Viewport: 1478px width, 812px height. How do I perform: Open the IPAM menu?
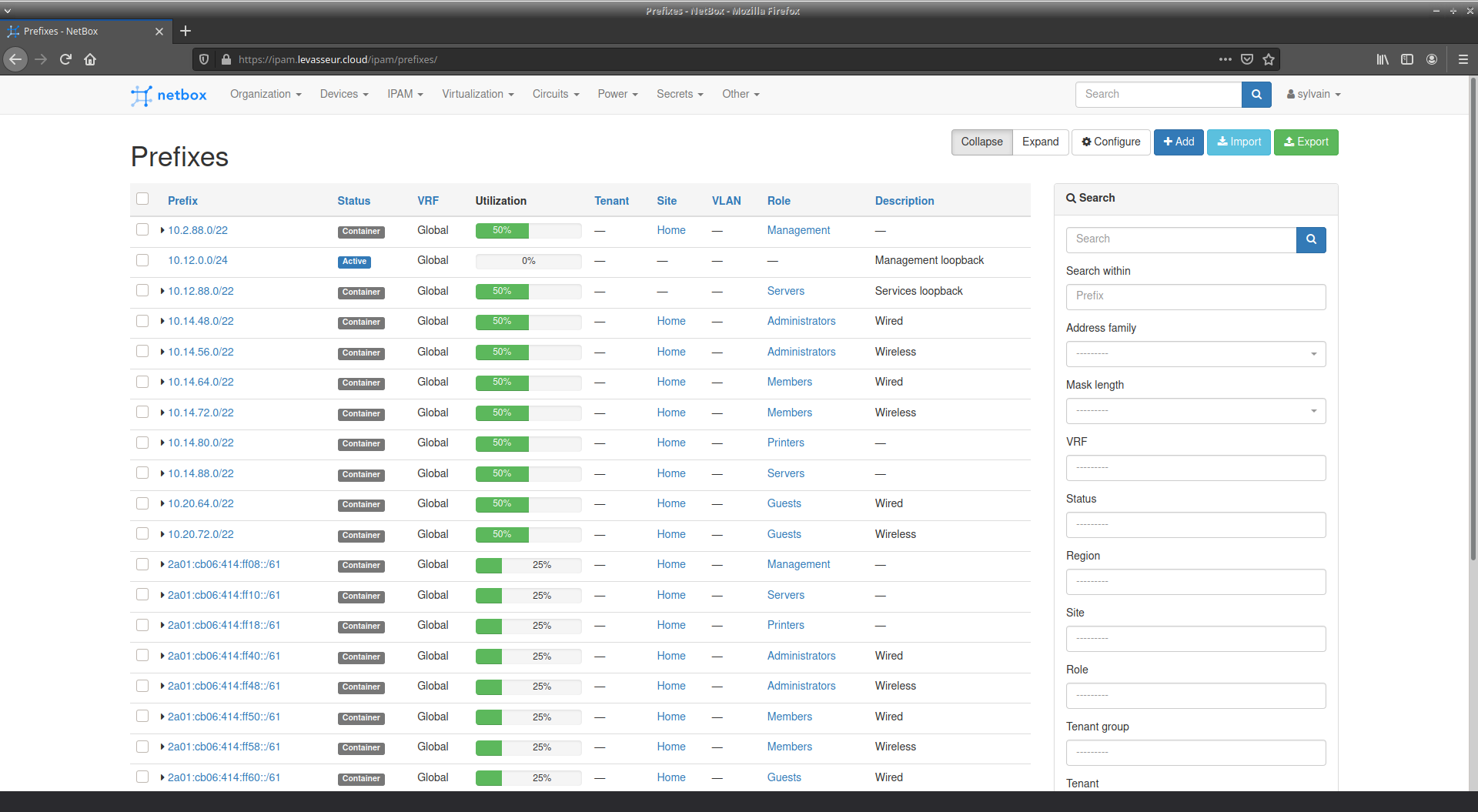click(x=405, y=94)
